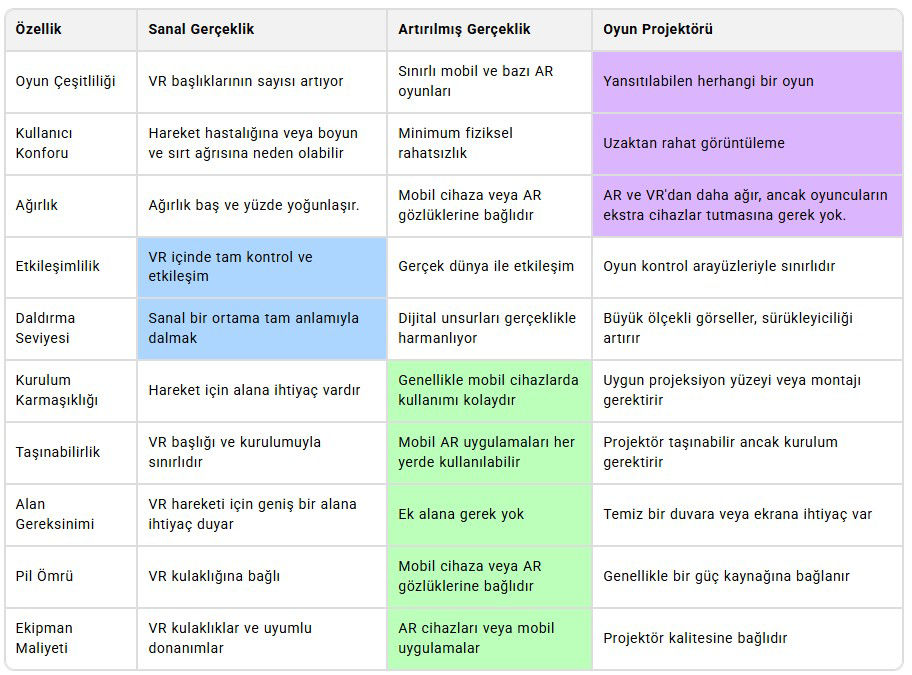Click the 'Oyun Çeşitliliği' row label
This screenshot has height=675, width=912.
pyautogui.click(x=66, y=81)
